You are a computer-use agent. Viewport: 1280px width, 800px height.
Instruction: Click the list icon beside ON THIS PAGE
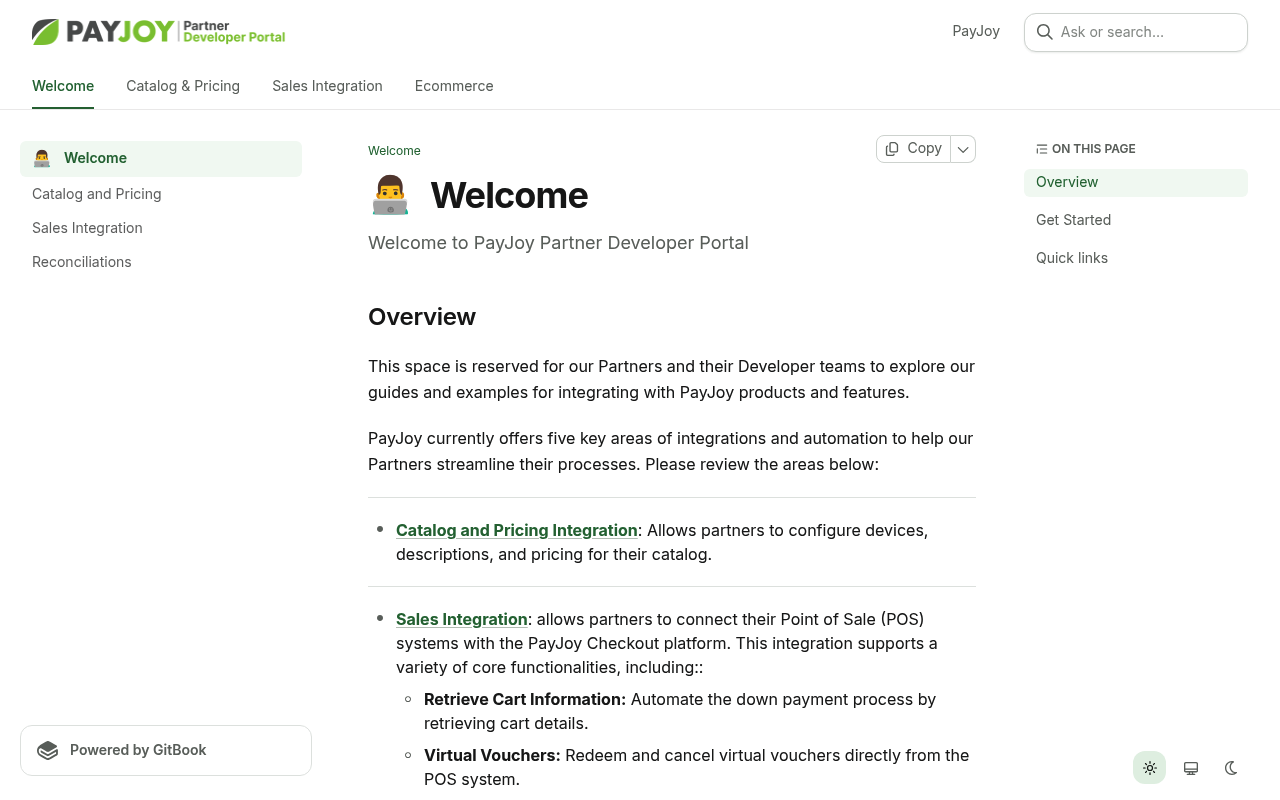1042,149
